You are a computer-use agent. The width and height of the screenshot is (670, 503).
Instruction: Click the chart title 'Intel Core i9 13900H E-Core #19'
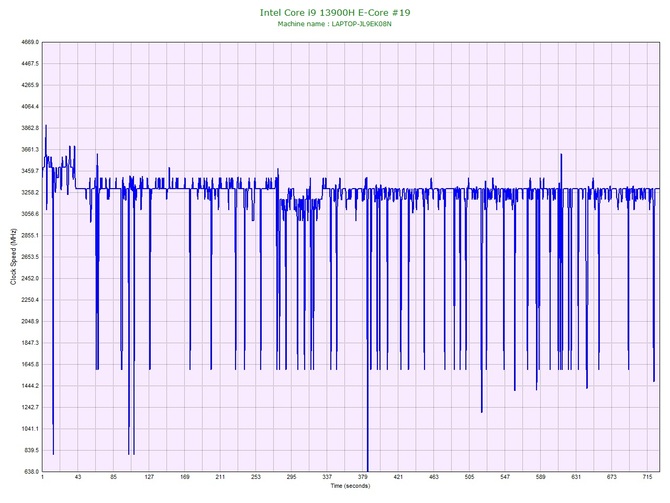pos(335,12)
